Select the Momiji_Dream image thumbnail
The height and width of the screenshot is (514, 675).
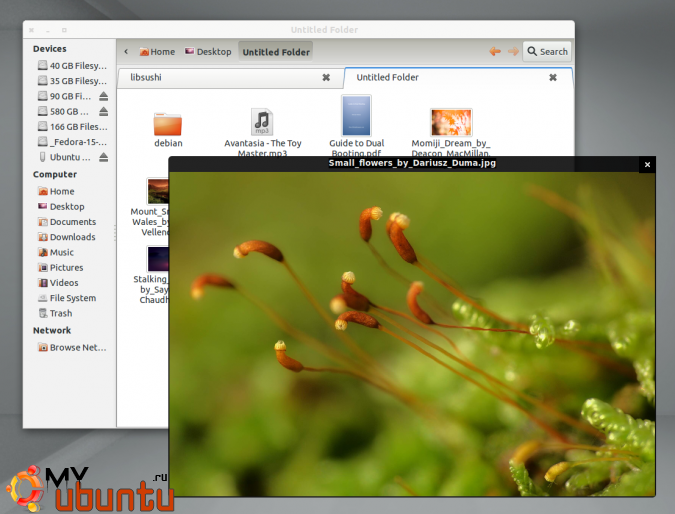point(451,122)
